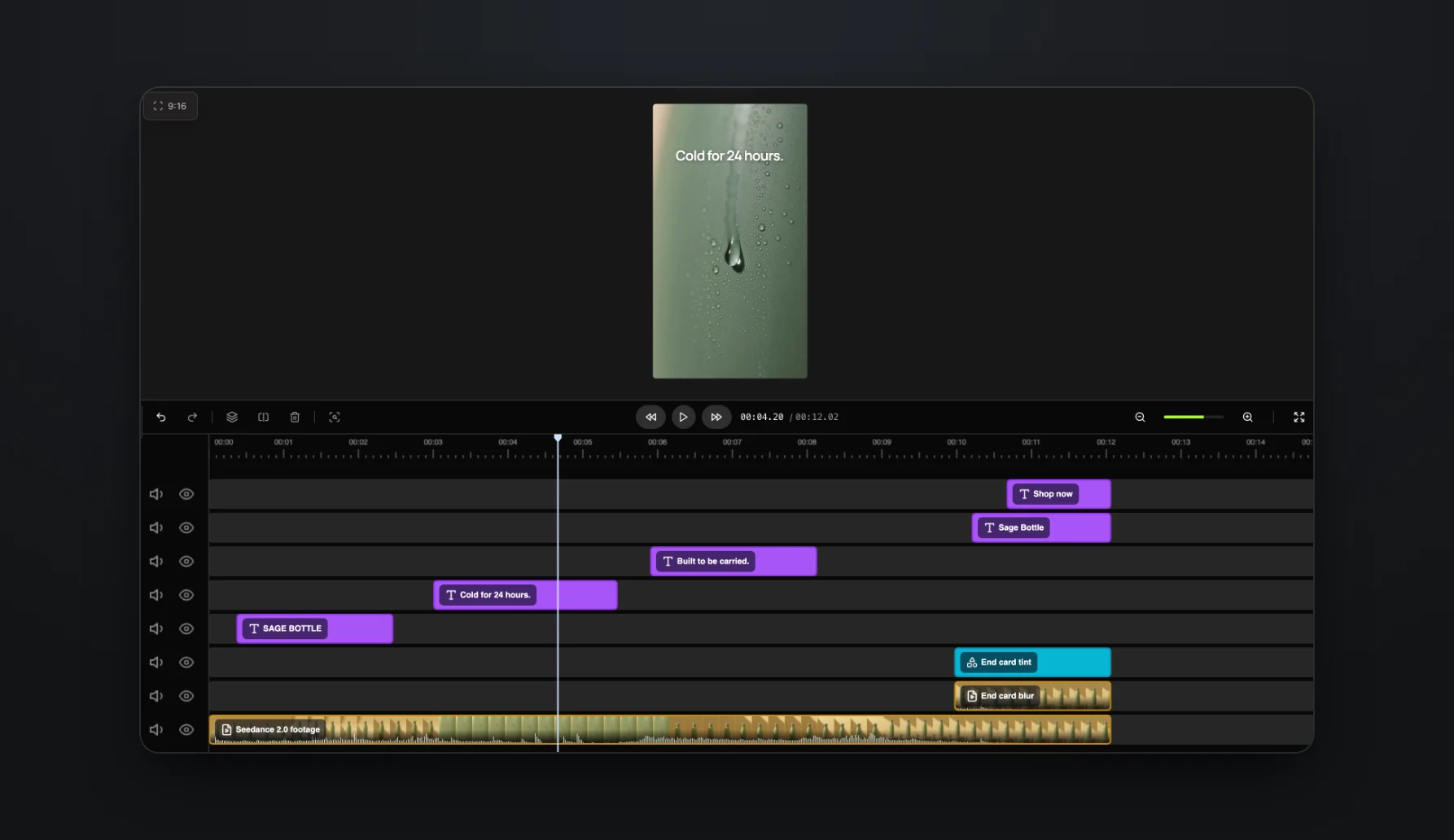Select the Seedance 2.0 footage clip
The width and height of the screenshot is (1454, 840).
[x=660, y=729]
